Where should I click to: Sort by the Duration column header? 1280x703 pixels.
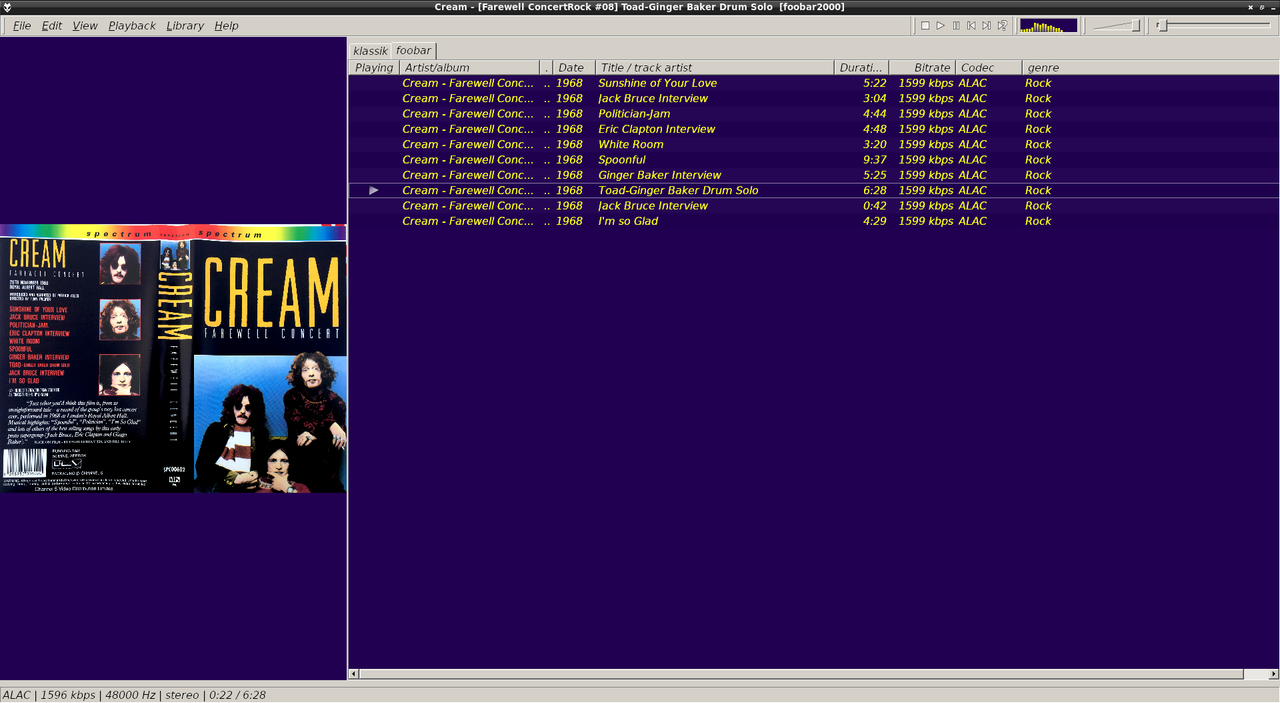[861, 67]
